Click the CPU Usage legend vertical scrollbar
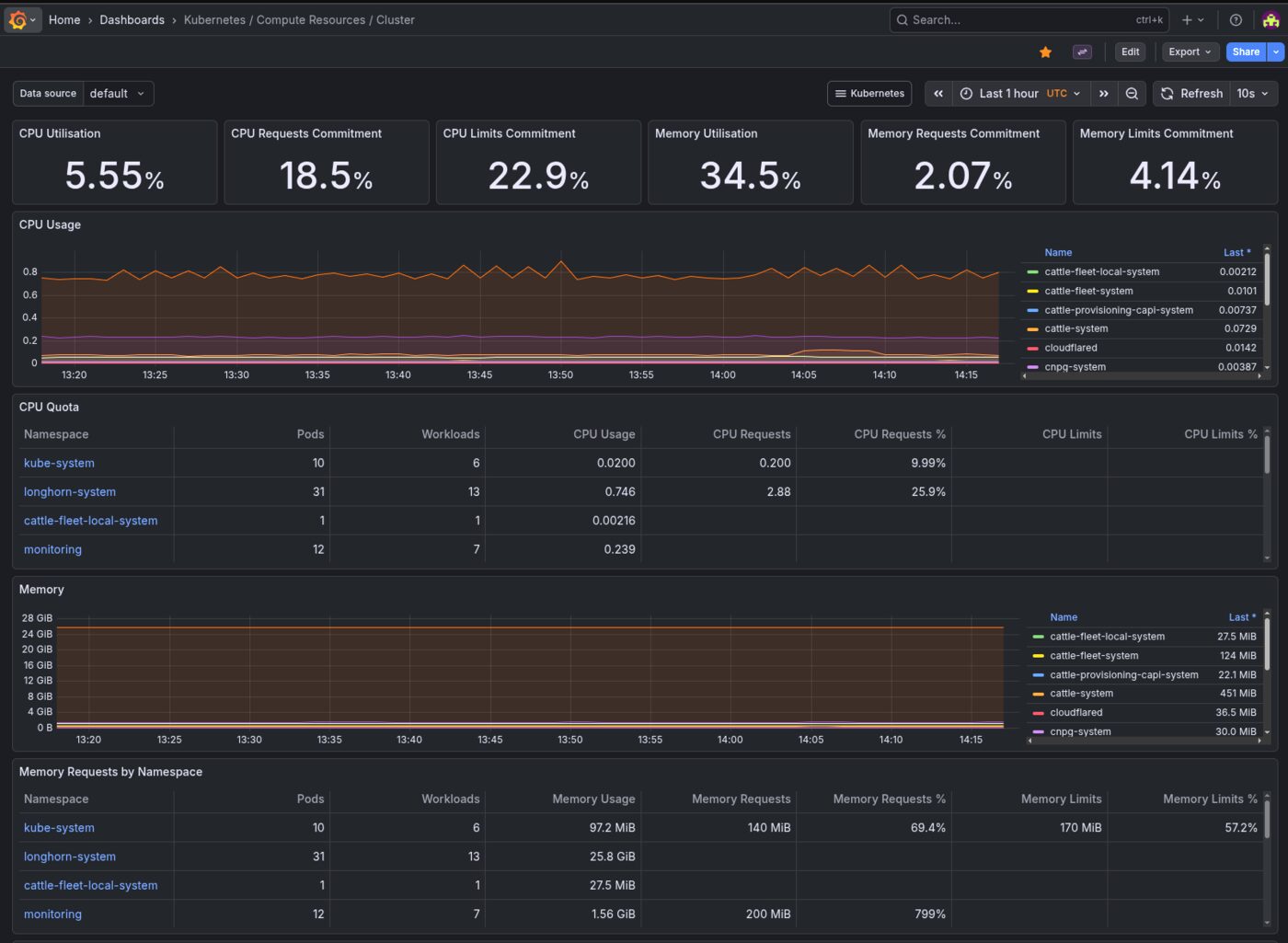1288x943 pixels. coord(1267,280)
